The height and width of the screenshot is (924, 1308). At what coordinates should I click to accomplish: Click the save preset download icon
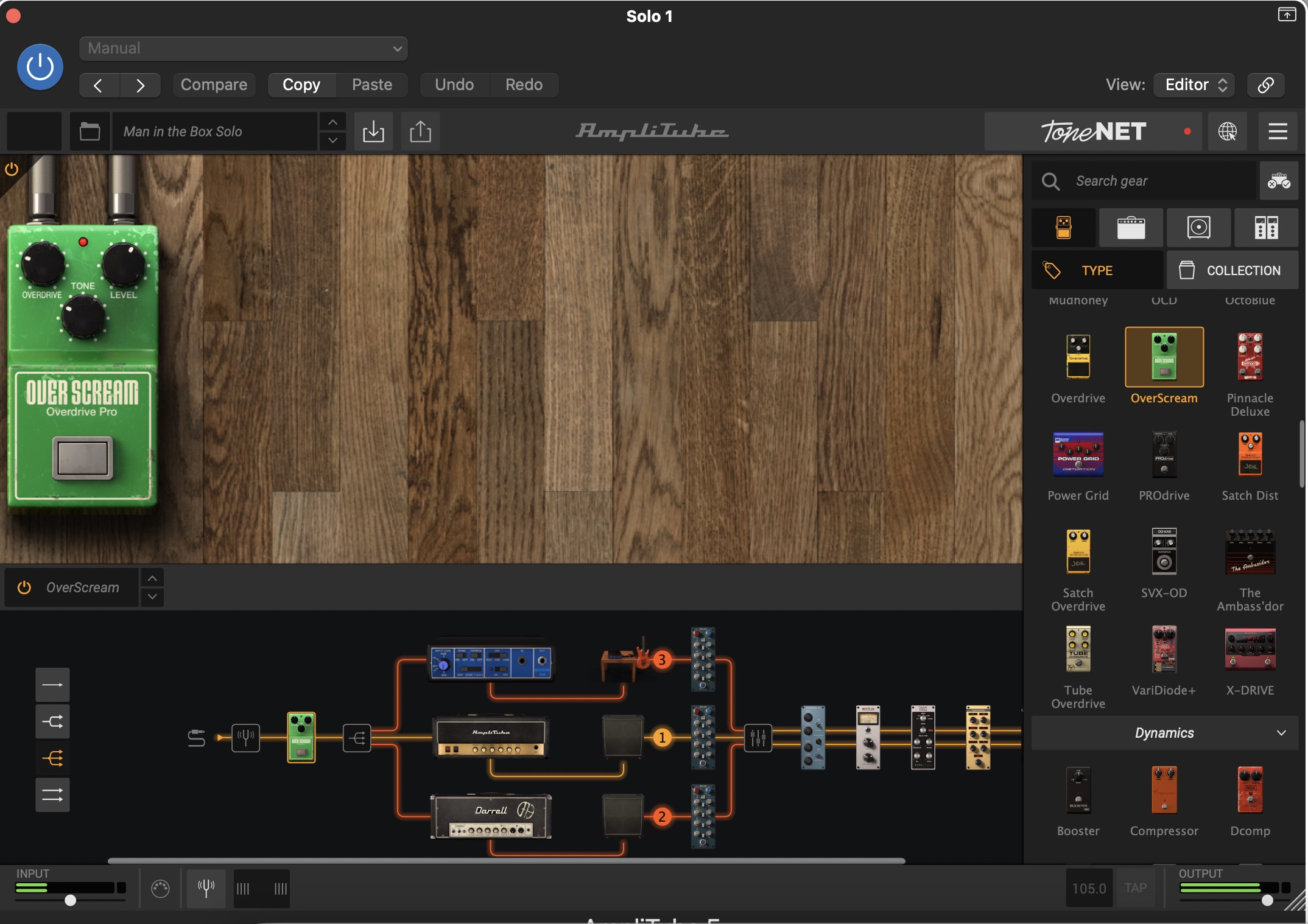pos(373,131)
